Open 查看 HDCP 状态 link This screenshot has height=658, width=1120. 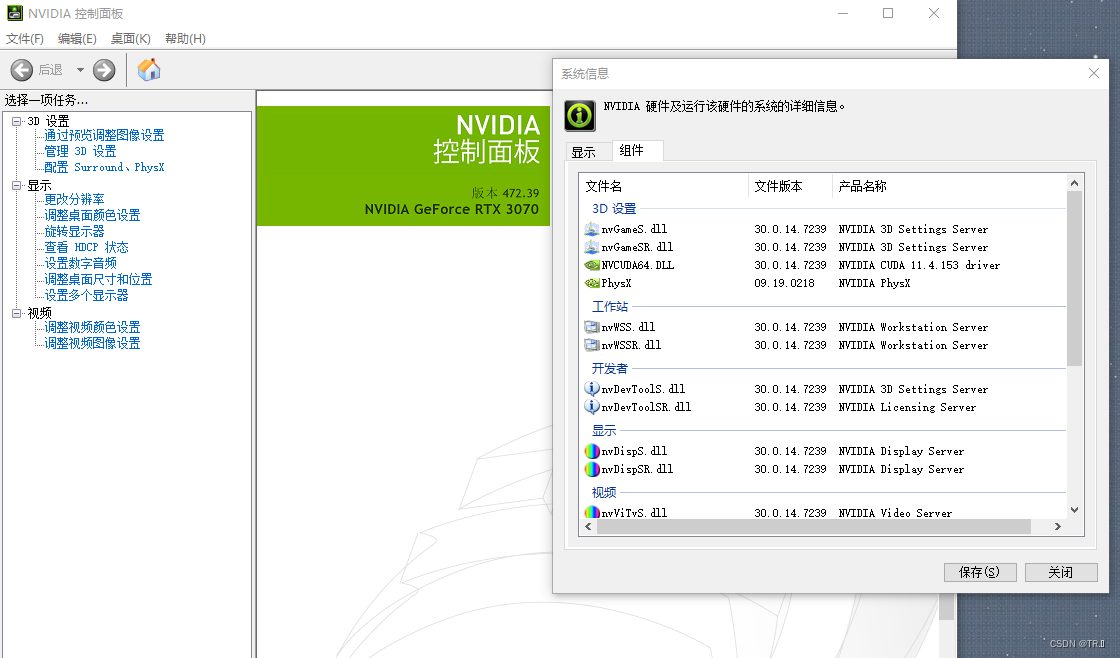click(x=86, y=247)
